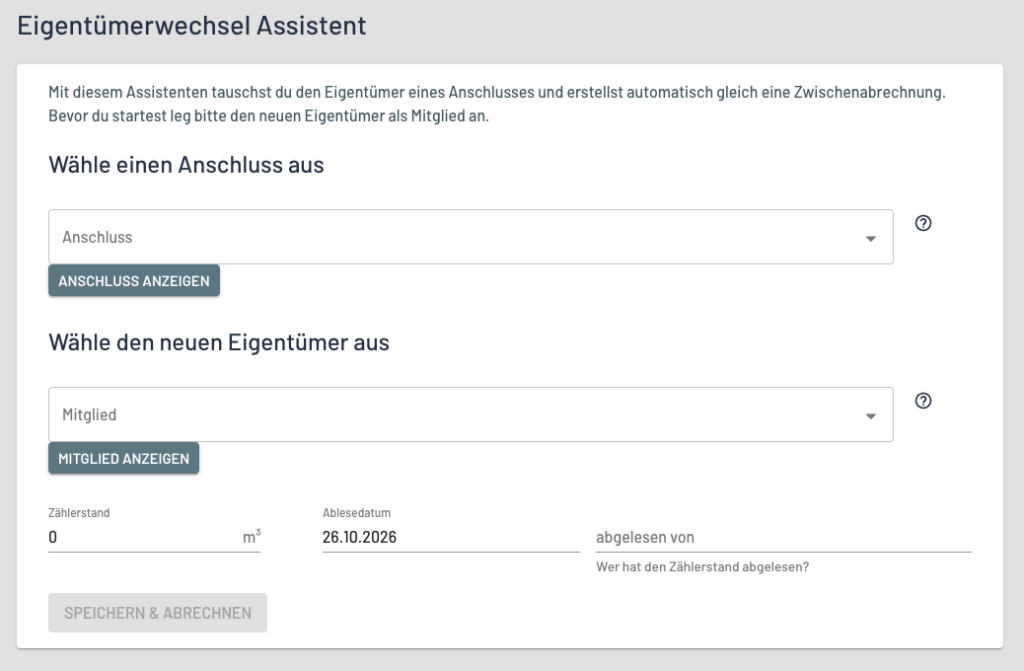
Task: Click the Anschluss anzeigen button
Action: pos(134,281)
